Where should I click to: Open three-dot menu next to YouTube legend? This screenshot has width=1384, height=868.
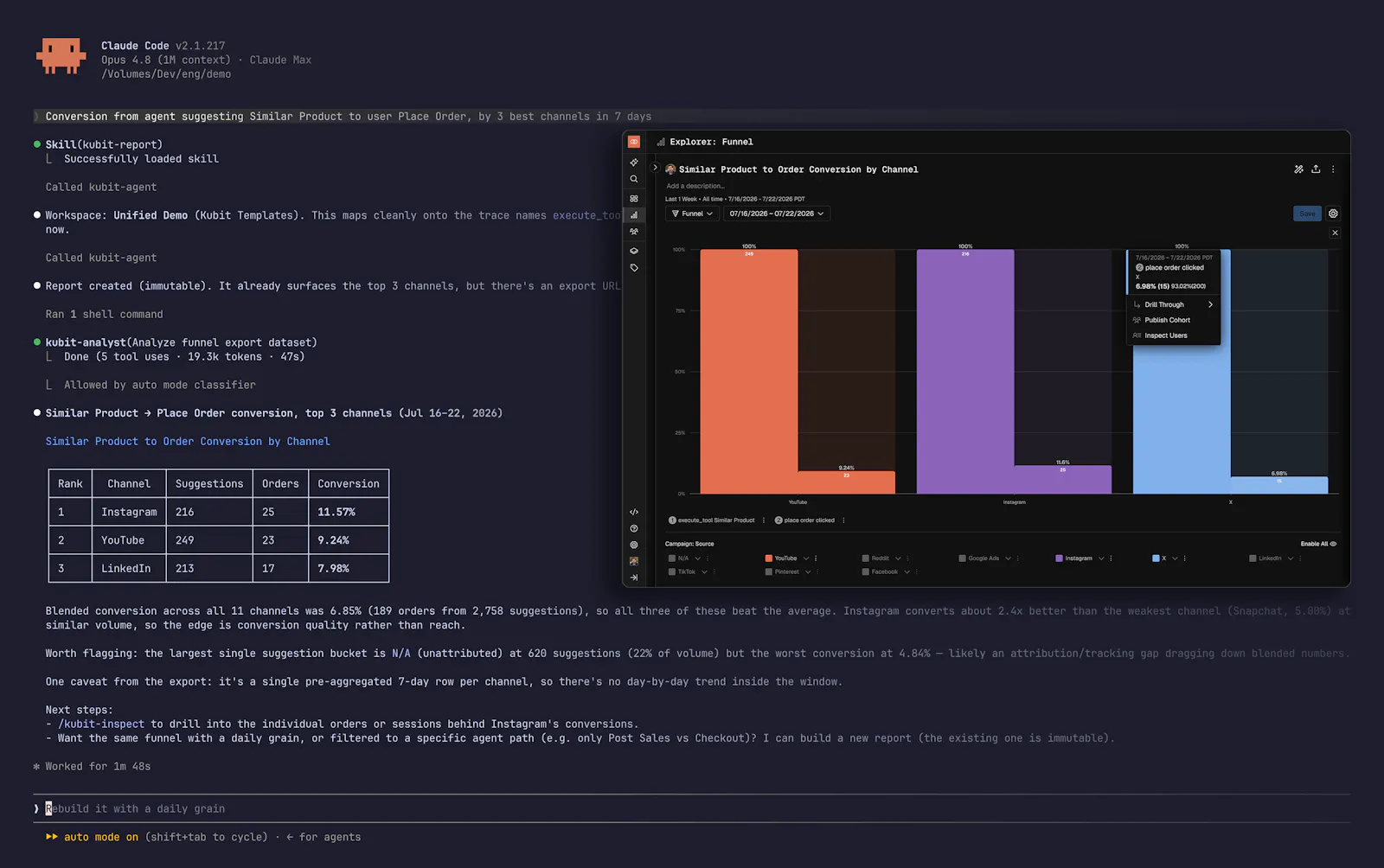pos(816,558)
